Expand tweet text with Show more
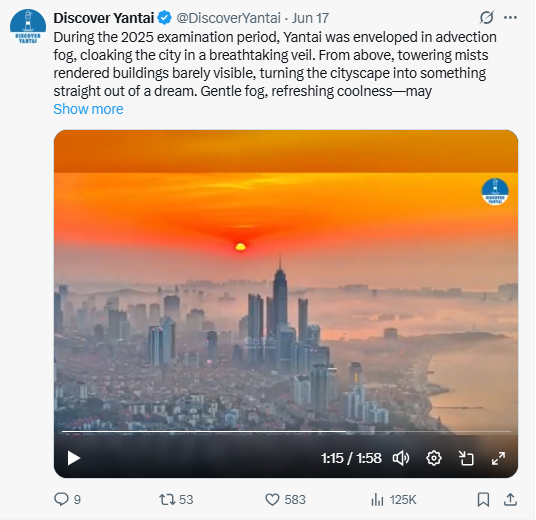This screenshot has width=536, height=520. click(88, 109)
